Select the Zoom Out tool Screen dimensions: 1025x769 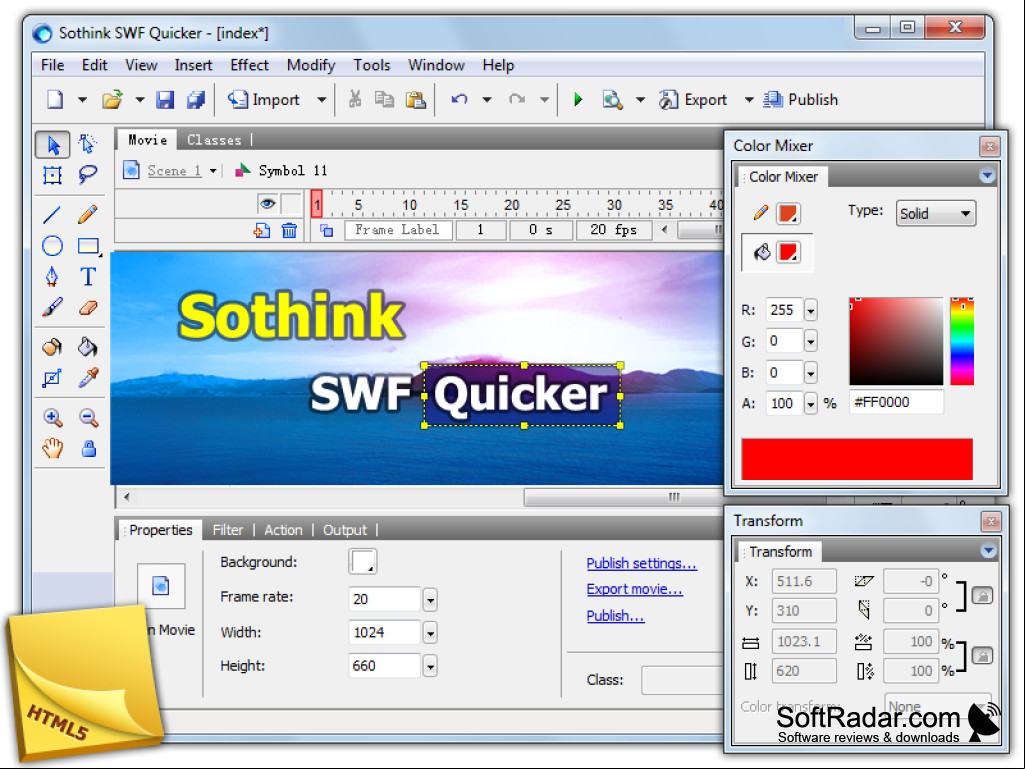pyautogui.click(x=89, y=417)
